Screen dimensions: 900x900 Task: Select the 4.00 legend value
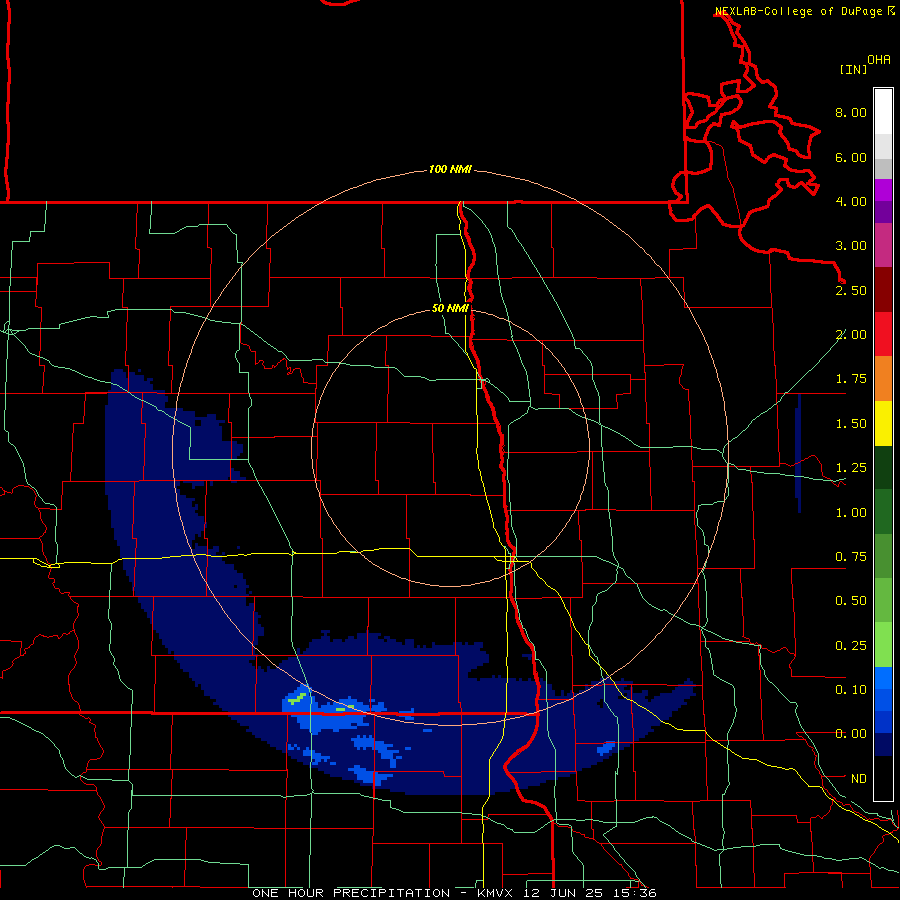point(850,201)
